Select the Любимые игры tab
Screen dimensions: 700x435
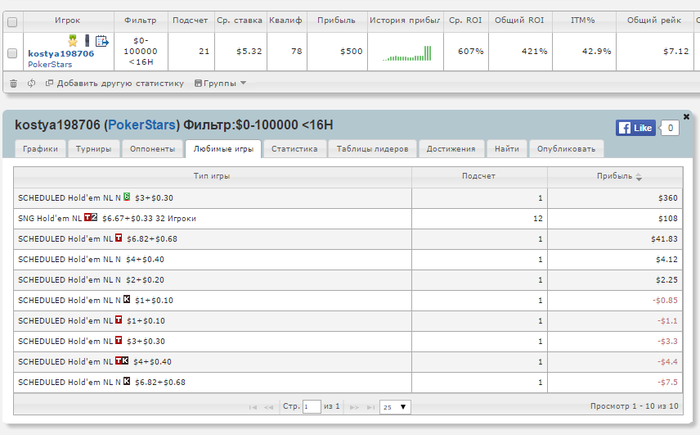pos(223,149)
